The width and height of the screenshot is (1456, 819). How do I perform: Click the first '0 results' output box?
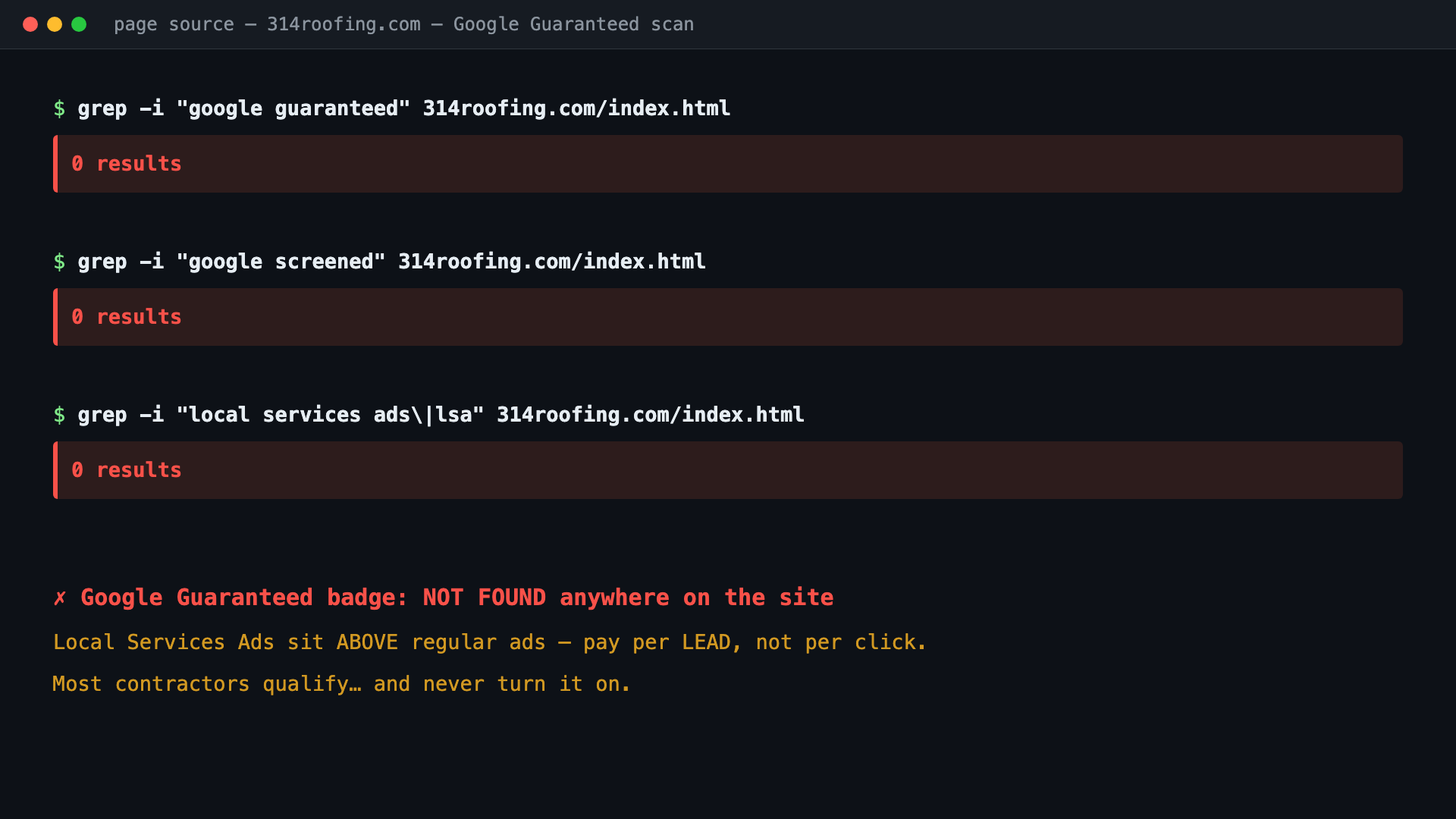(728, 164)
